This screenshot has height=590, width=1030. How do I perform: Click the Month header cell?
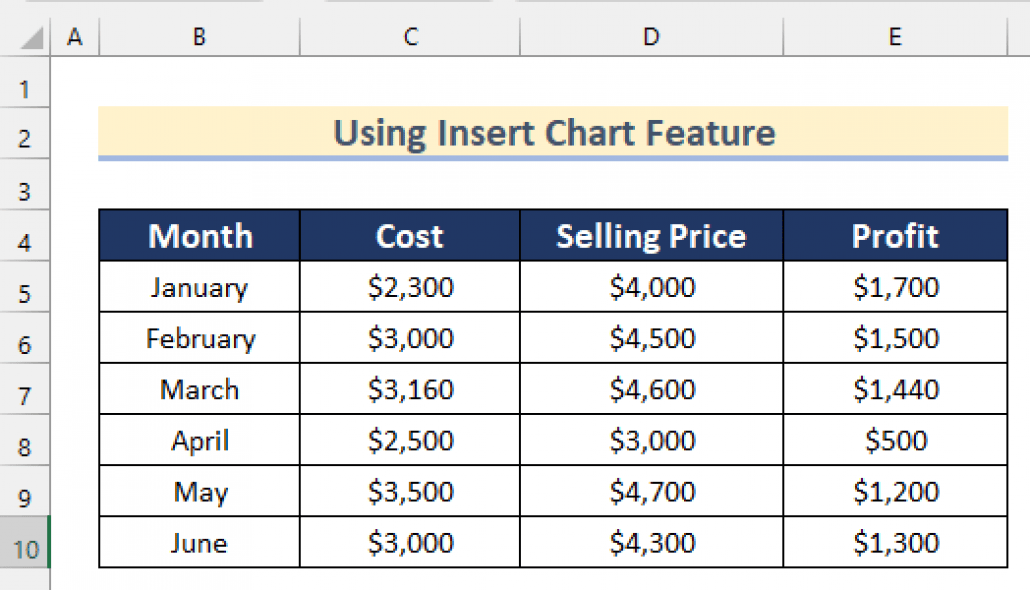[200, 236]
